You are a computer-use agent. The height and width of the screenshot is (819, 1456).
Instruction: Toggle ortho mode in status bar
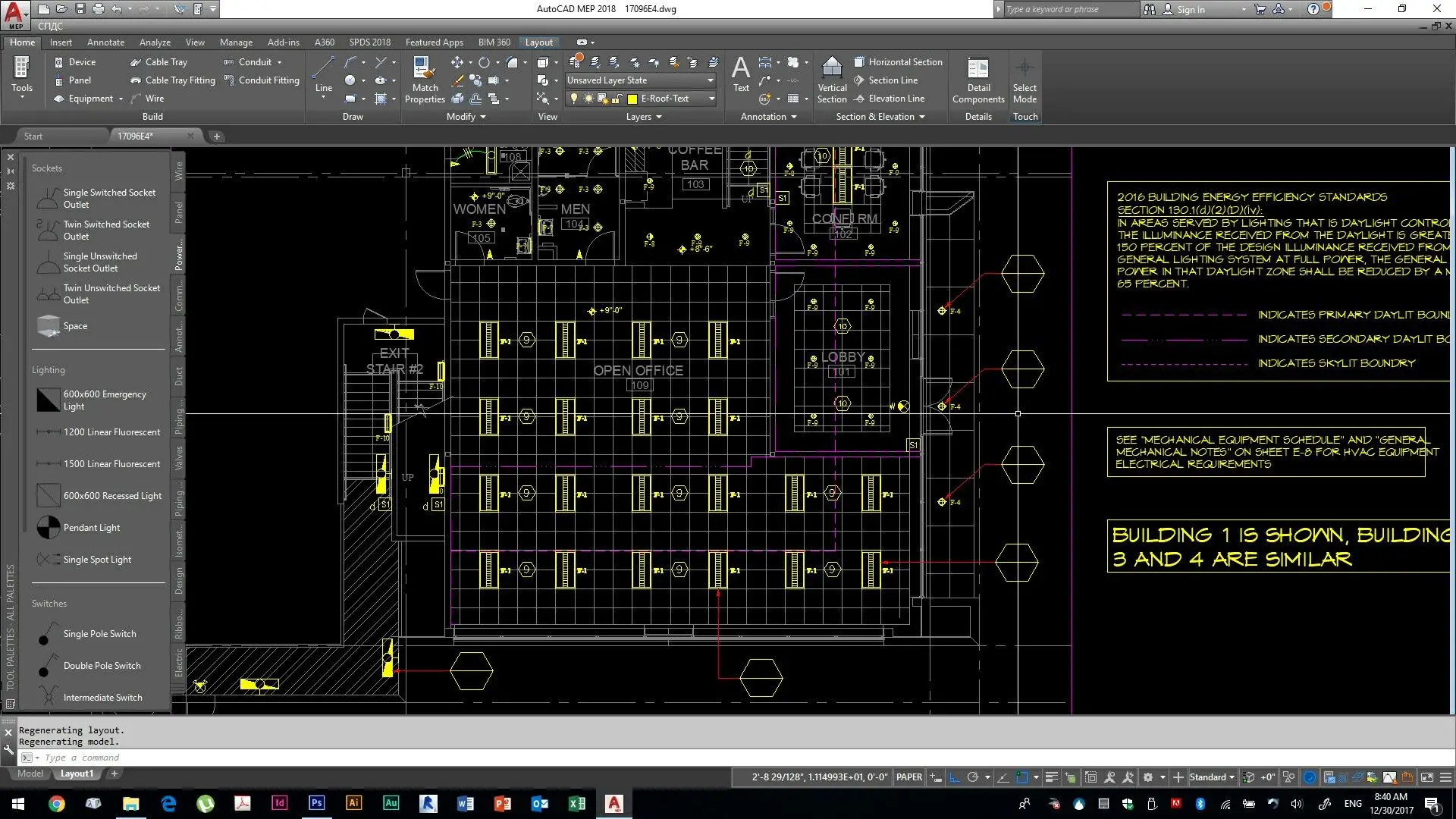[x=954, y=777]
